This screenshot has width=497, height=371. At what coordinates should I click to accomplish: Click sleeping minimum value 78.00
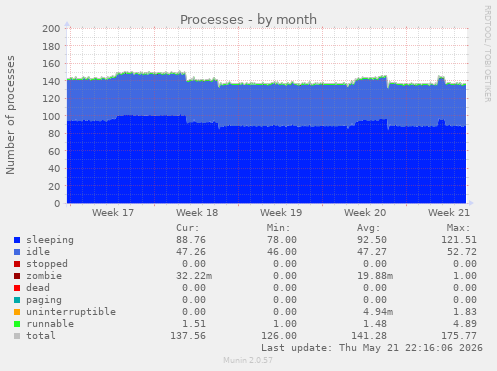pyautogui.click(x=282, y=240)
